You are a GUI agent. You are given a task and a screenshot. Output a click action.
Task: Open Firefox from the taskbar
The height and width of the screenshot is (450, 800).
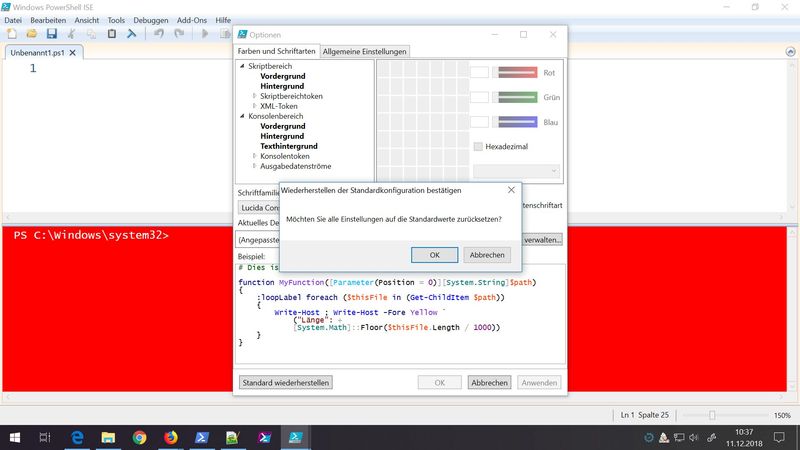tap(170, 437)
